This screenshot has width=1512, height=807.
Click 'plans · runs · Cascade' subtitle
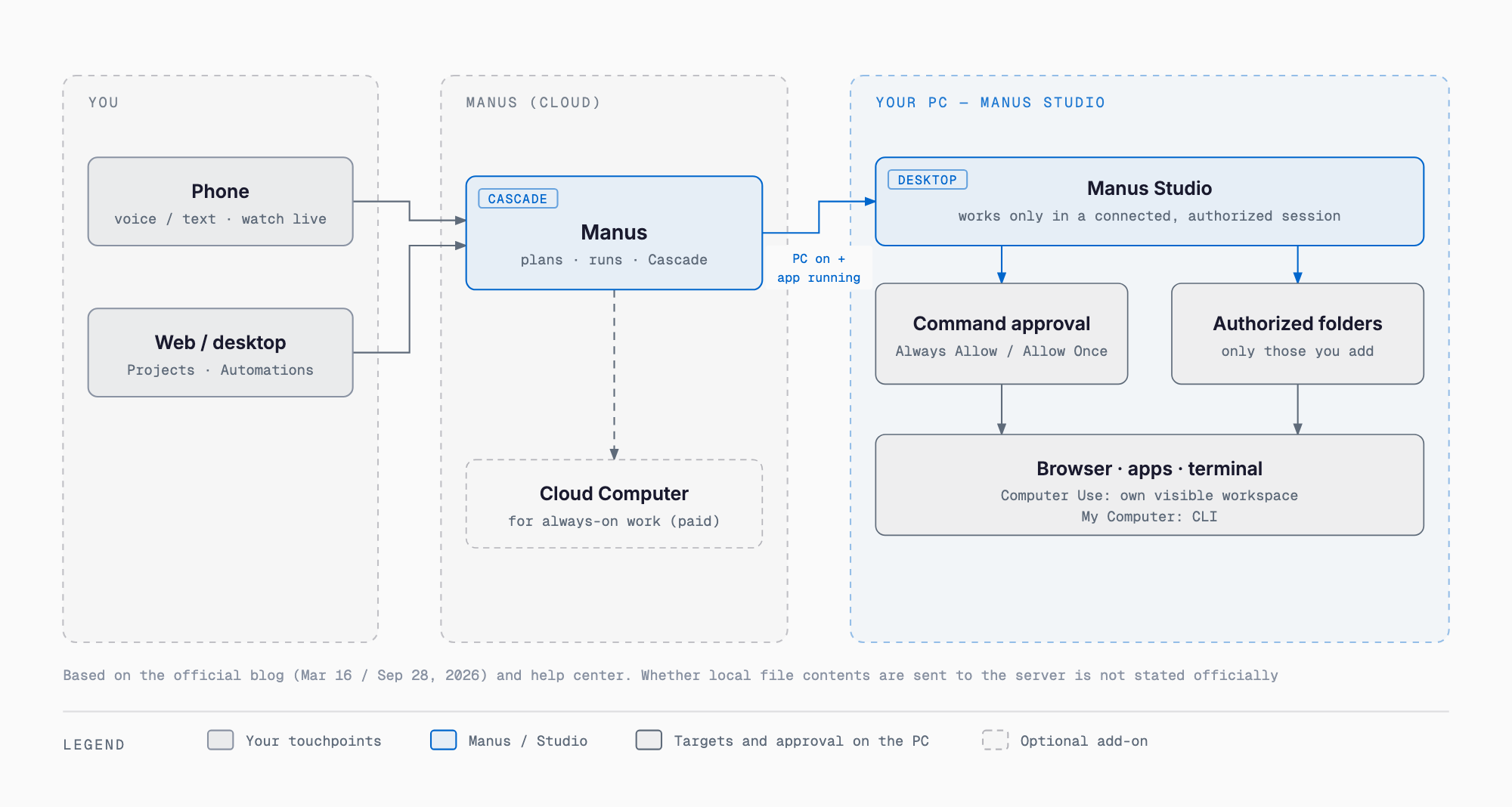coord(614,260)
